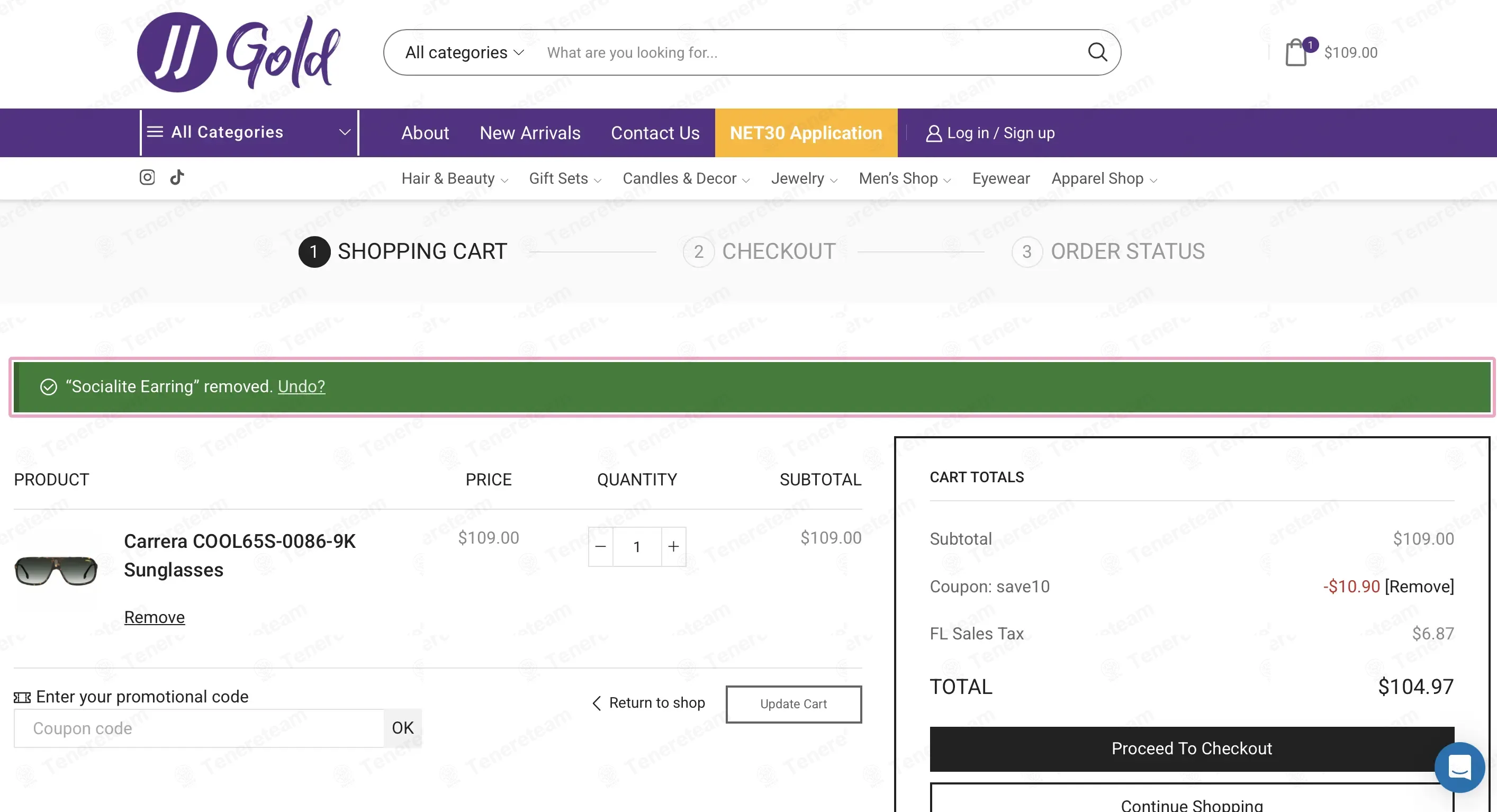
Task: Open the NET30 Application tab
Action: pyautogui.click(x=806, y=133)
